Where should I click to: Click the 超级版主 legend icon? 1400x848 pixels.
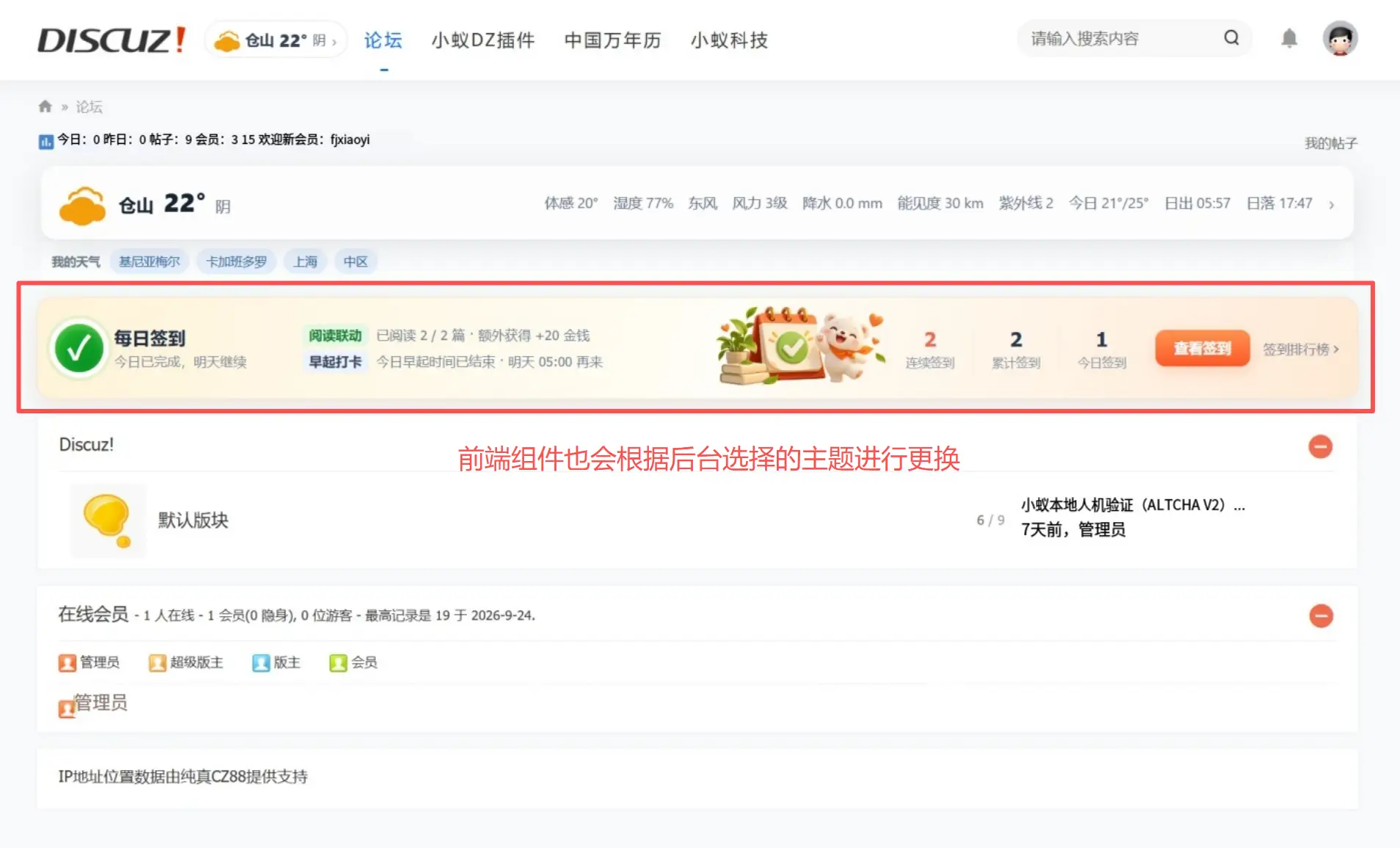(x=157, y=663)
